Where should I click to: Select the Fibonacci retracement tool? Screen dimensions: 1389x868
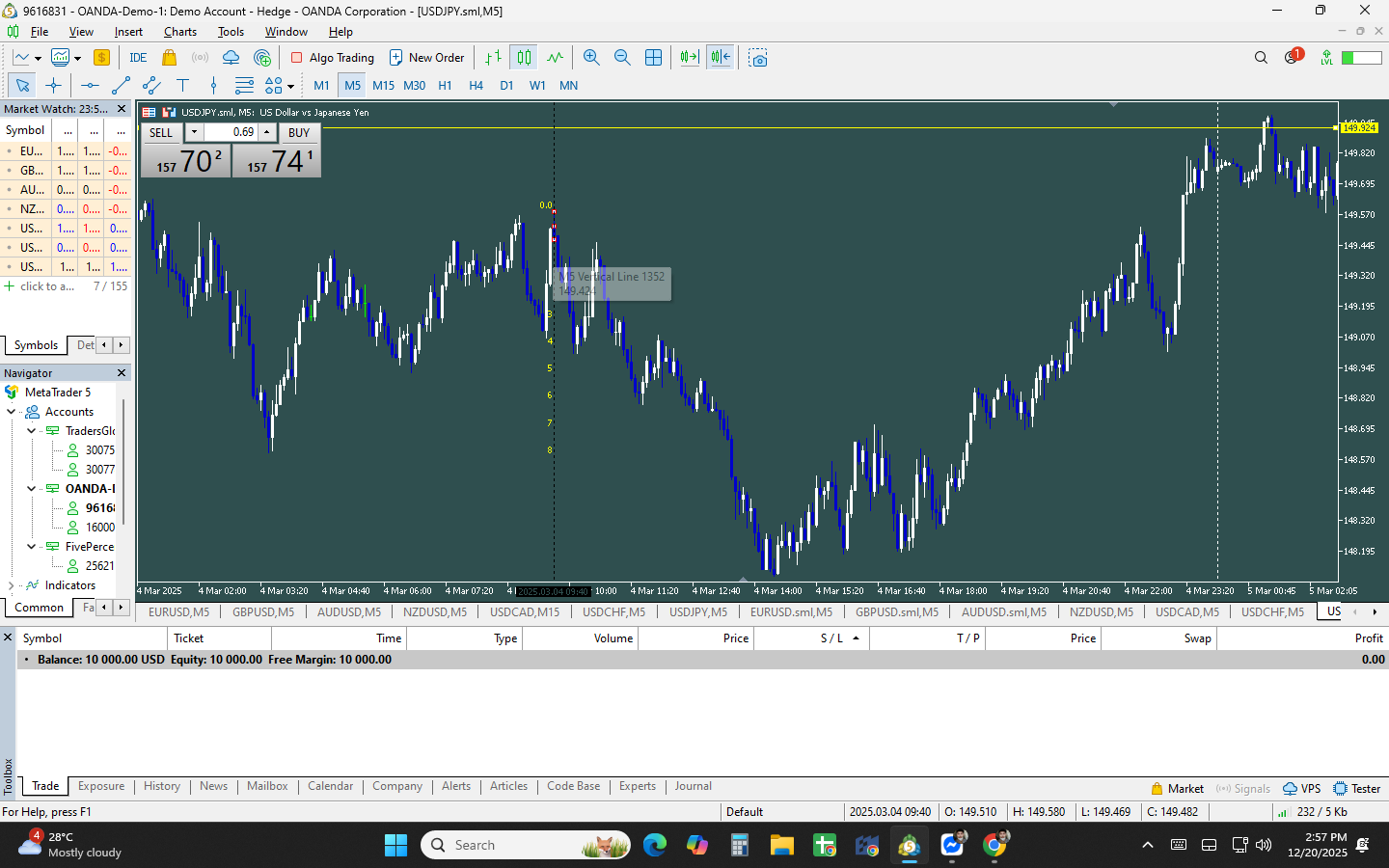[244, 86]
